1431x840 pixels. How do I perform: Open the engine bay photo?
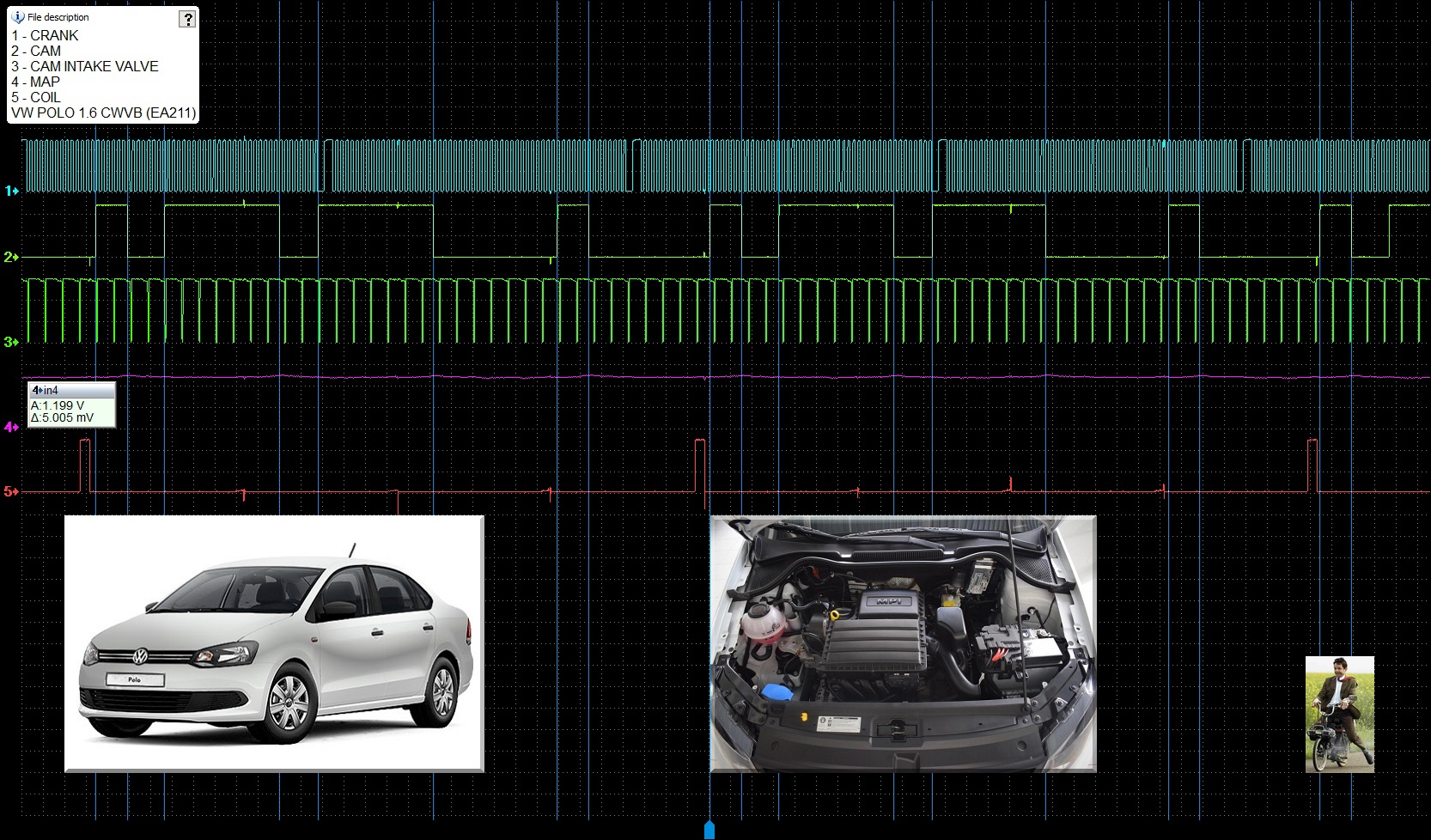point(903,643)
